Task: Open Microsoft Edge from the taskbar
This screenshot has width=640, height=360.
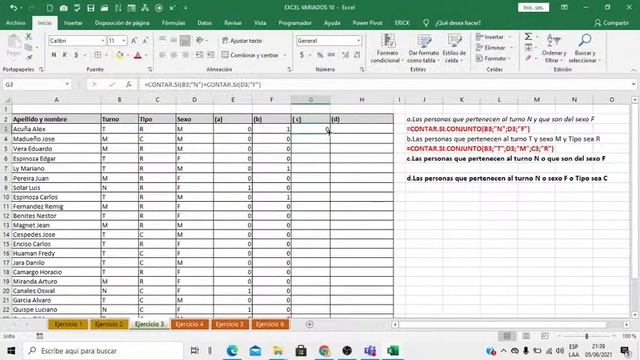Action: 232,350
